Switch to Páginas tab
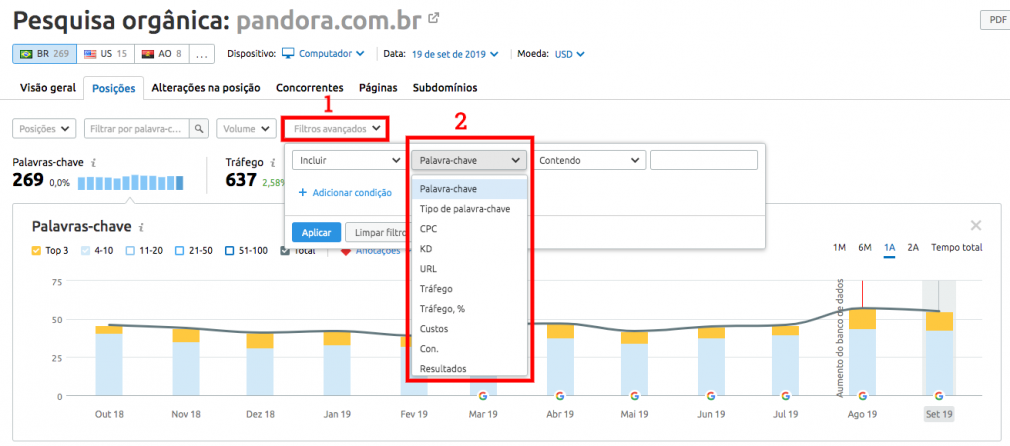Viewport: 1010px width, 446px height. 378,88
